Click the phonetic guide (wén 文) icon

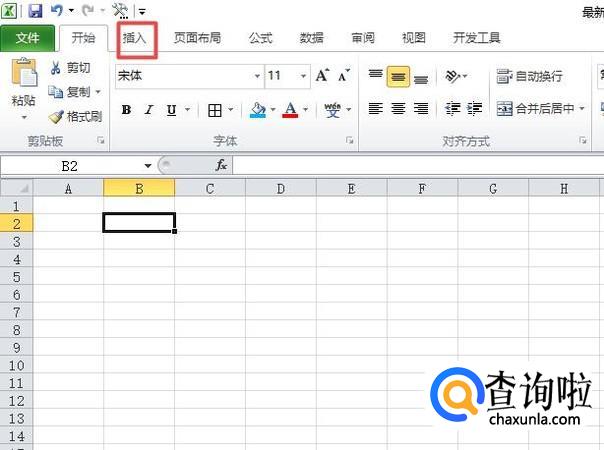(x=332, y=110)
